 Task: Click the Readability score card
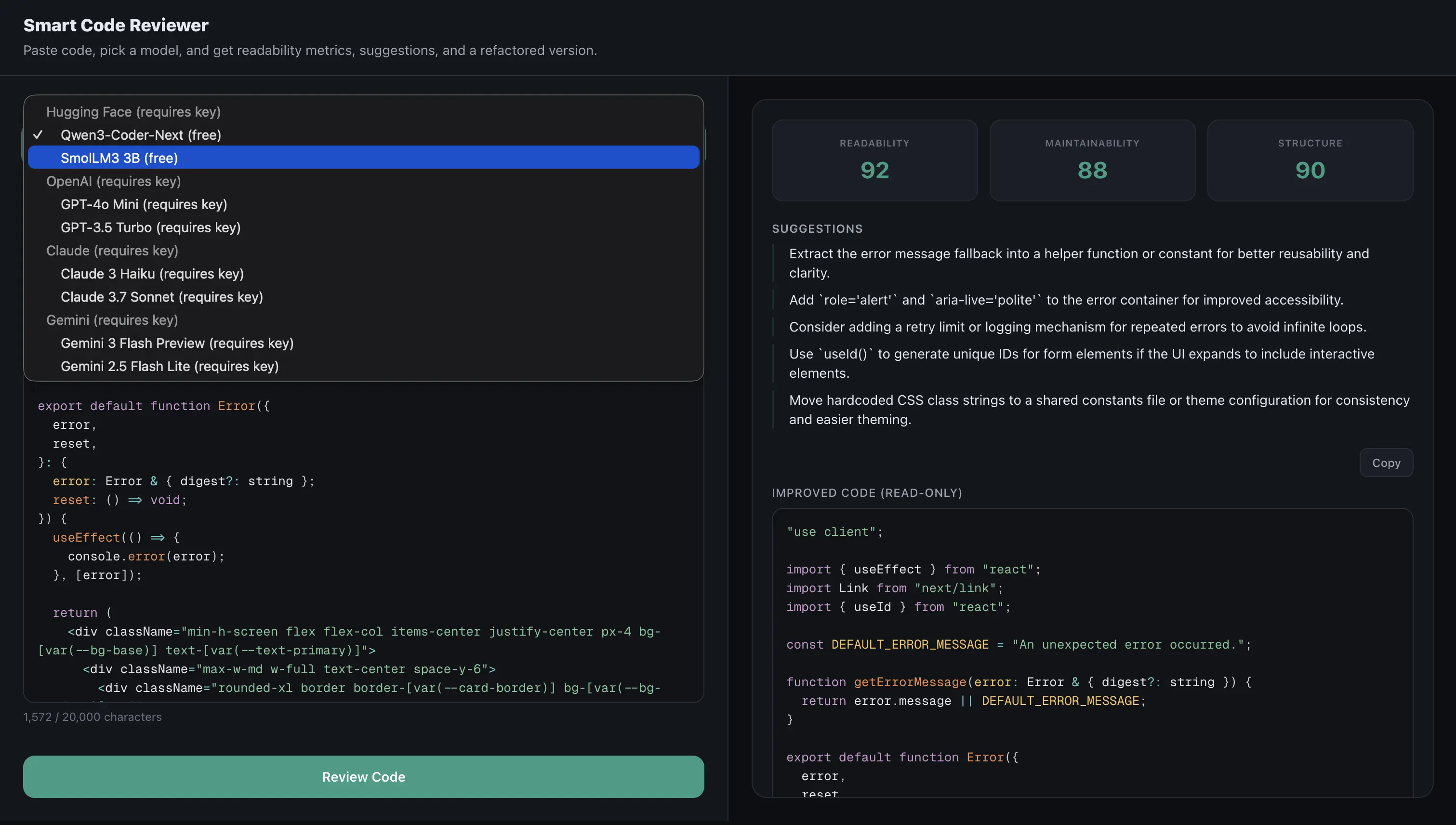874,160
